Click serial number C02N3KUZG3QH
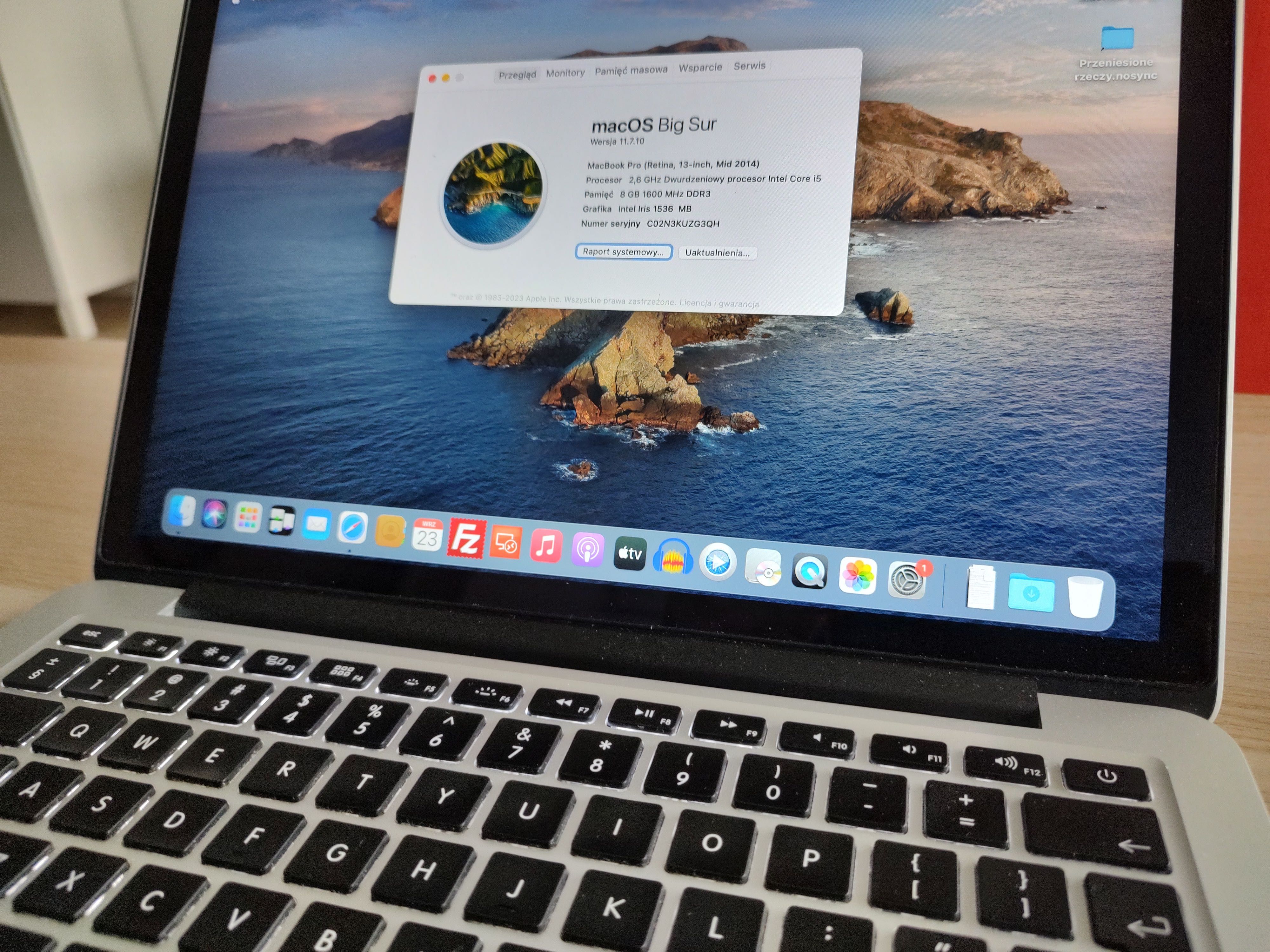This screenshot has width=1270, height=952. 683,224
